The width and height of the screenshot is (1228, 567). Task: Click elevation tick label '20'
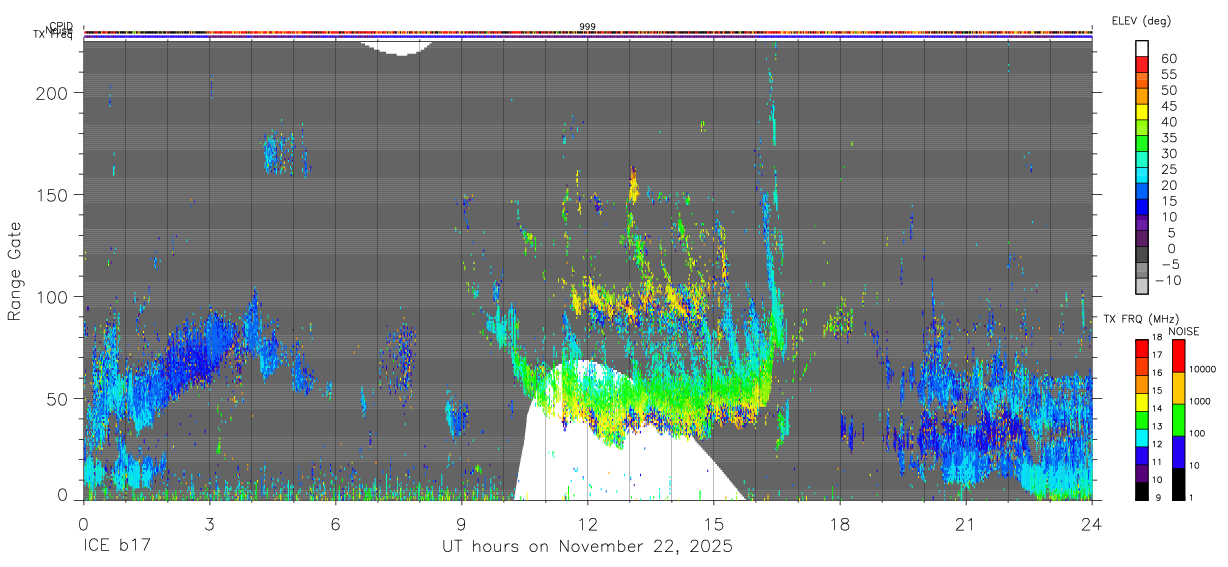point(1169,186)
